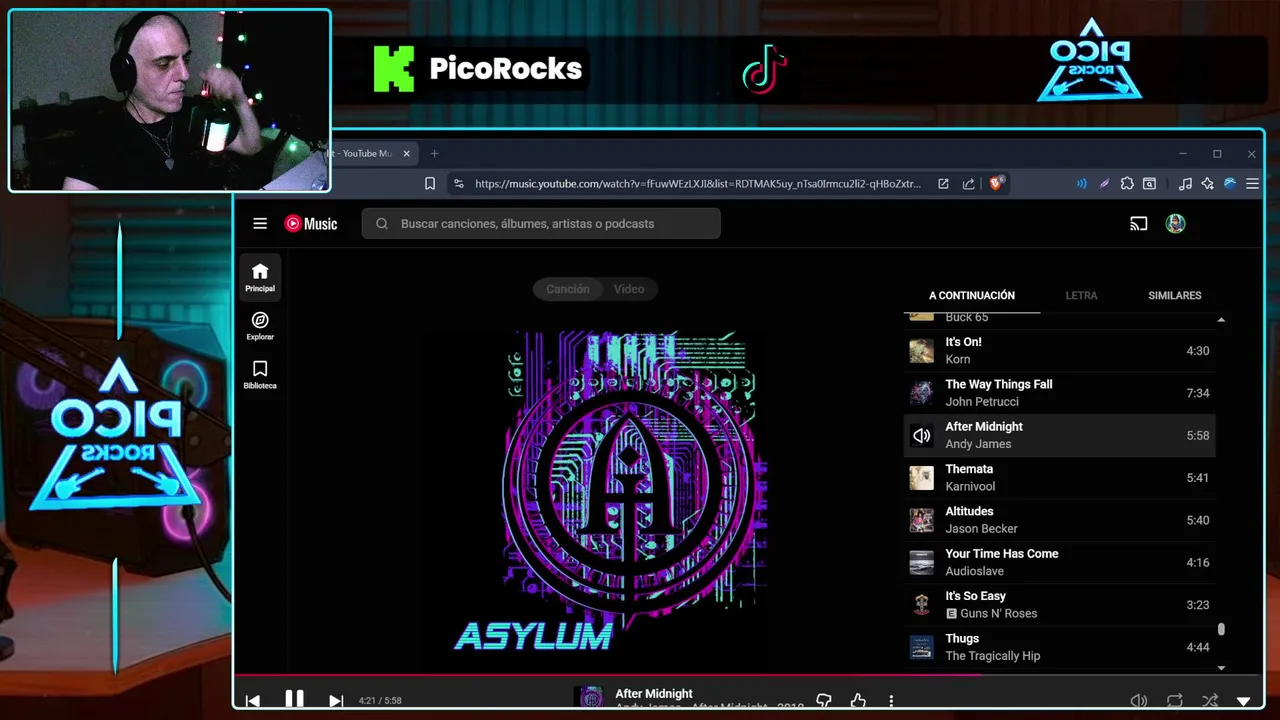Click the cast to device icon
This screenshot has width=1280, height=720.
pyautogui.click(x=1138, y=224)
